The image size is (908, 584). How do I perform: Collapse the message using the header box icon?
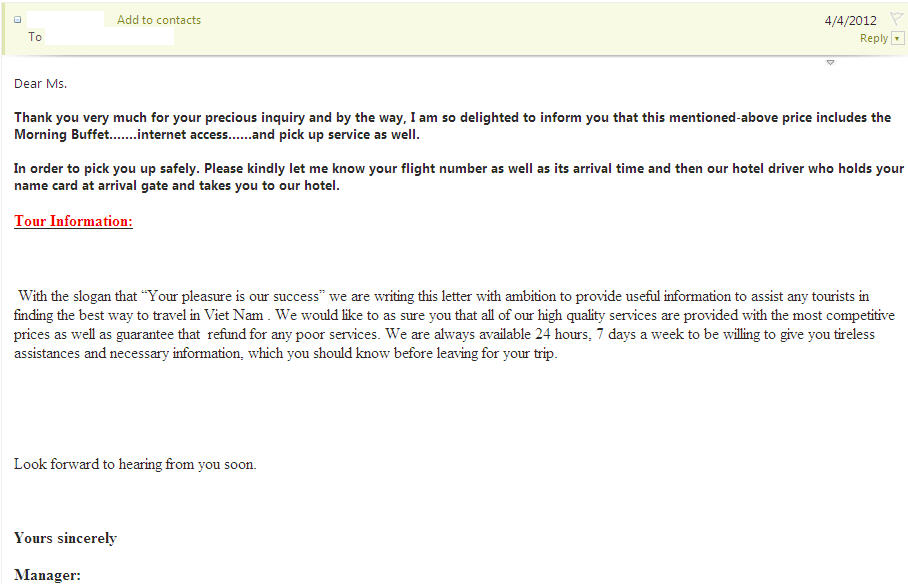[x=17, y=20]
